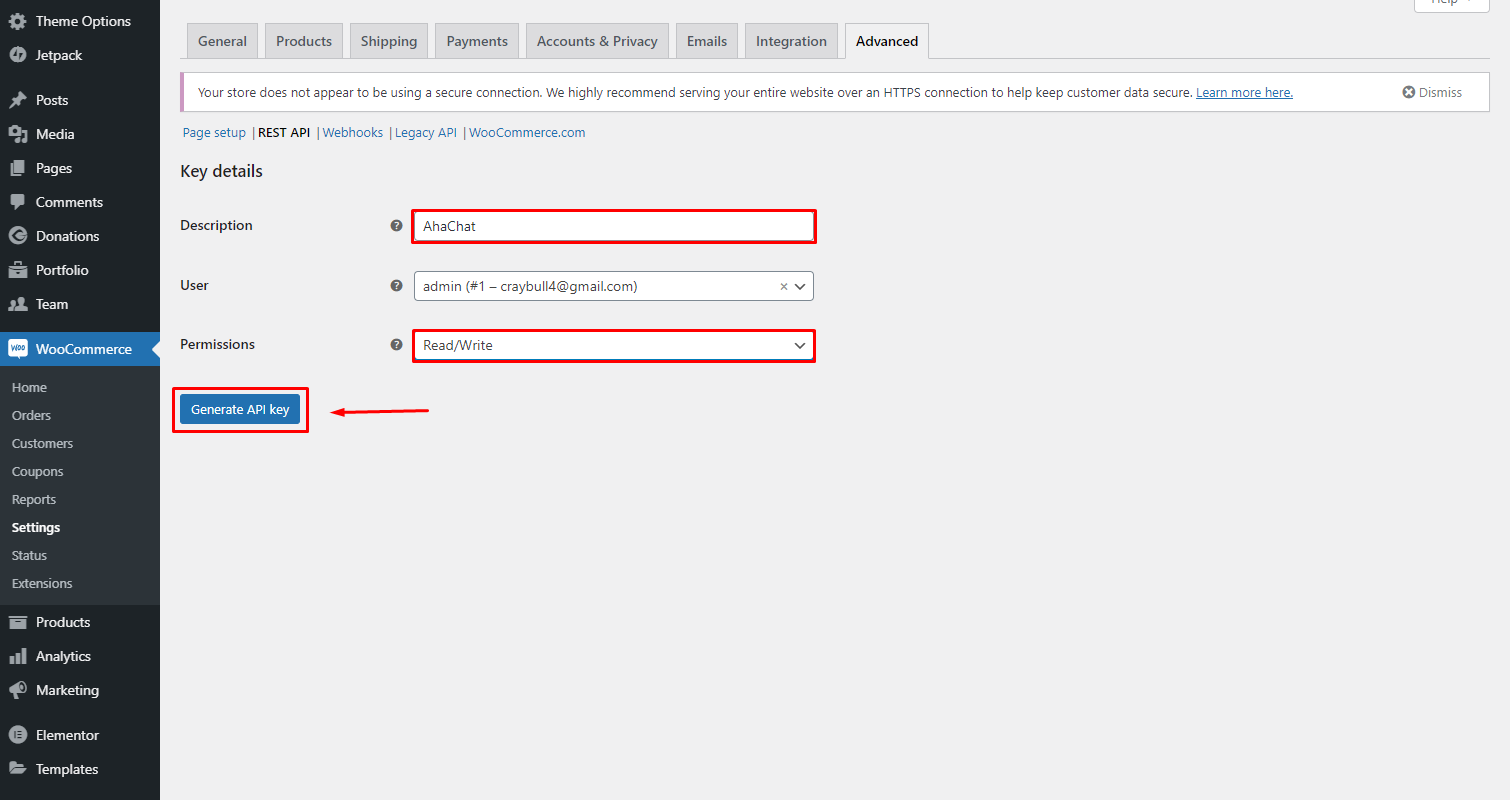Click the Theme Options gear icon

18,21
